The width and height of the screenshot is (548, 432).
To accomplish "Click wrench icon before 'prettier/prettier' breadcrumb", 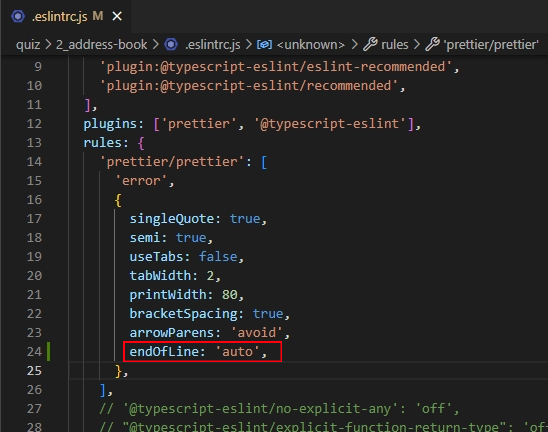I will [x=432, y=44].
